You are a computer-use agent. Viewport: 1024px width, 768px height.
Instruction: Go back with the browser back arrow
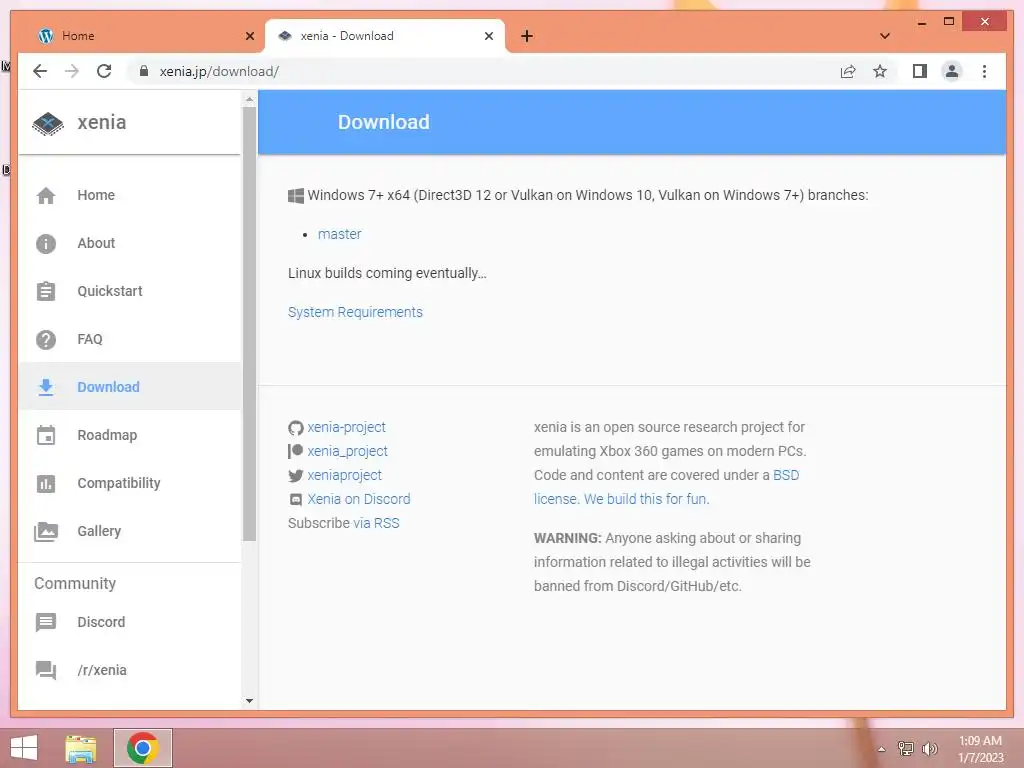(40, 71)
